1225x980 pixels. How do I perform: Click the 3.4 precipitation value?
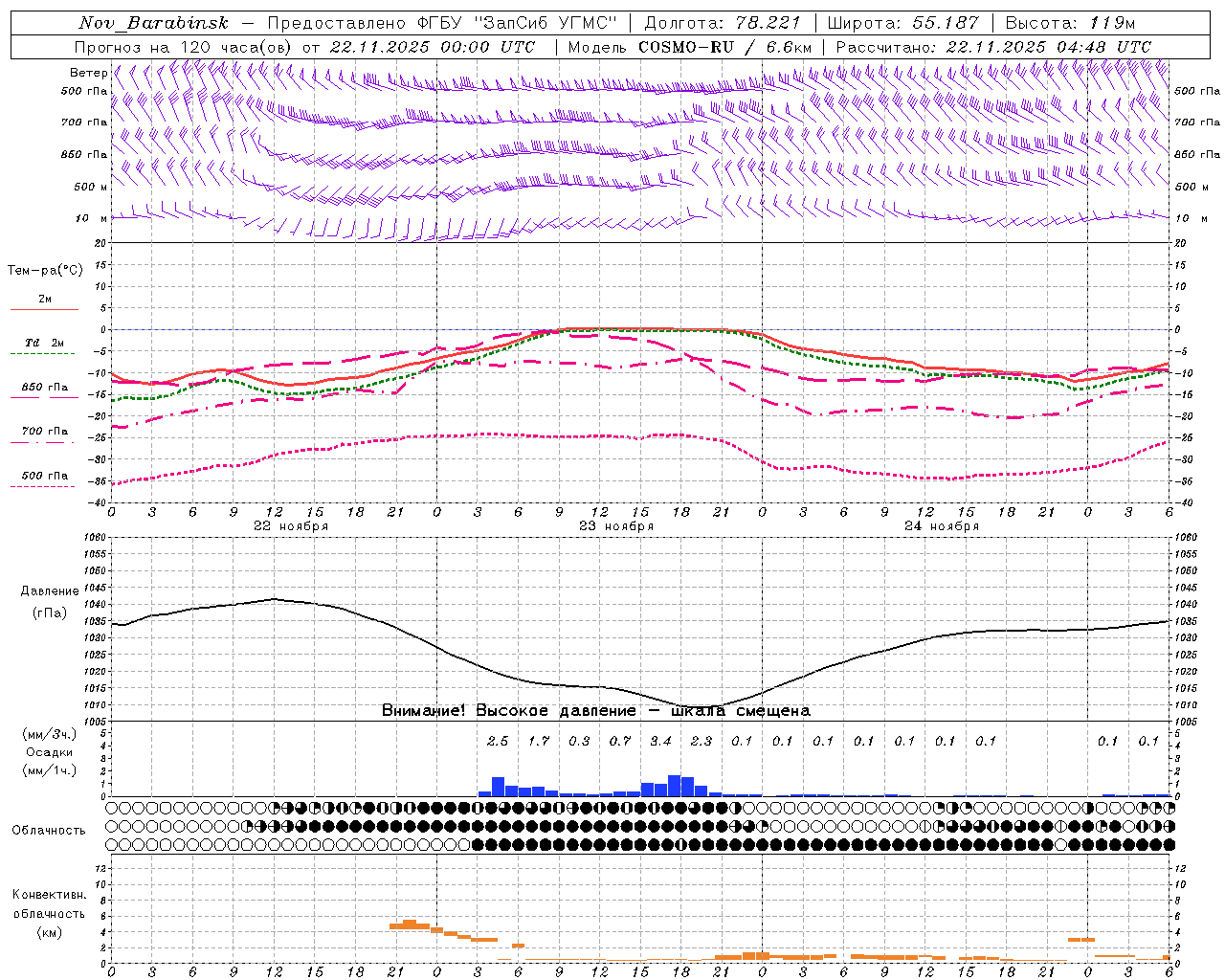660,741
